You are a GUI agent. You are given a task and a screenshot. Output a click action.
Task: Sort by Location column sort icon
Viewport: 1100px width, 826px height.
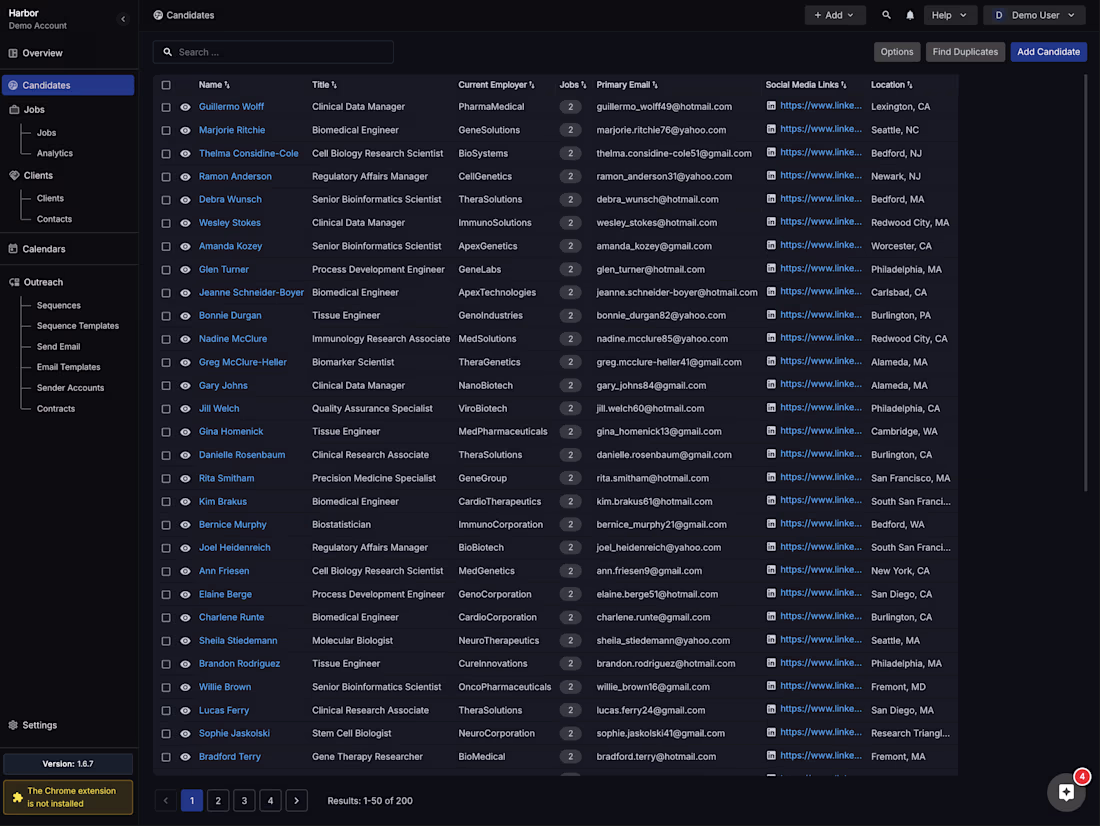coord(910,85)
